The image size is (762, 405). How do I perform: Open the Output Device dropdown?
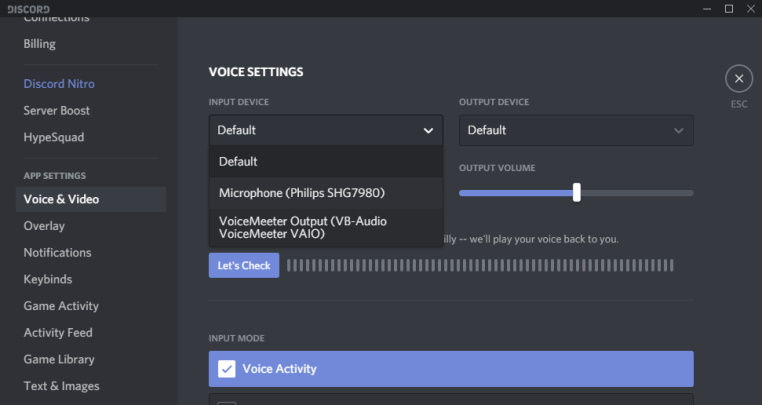pos(576,130)
